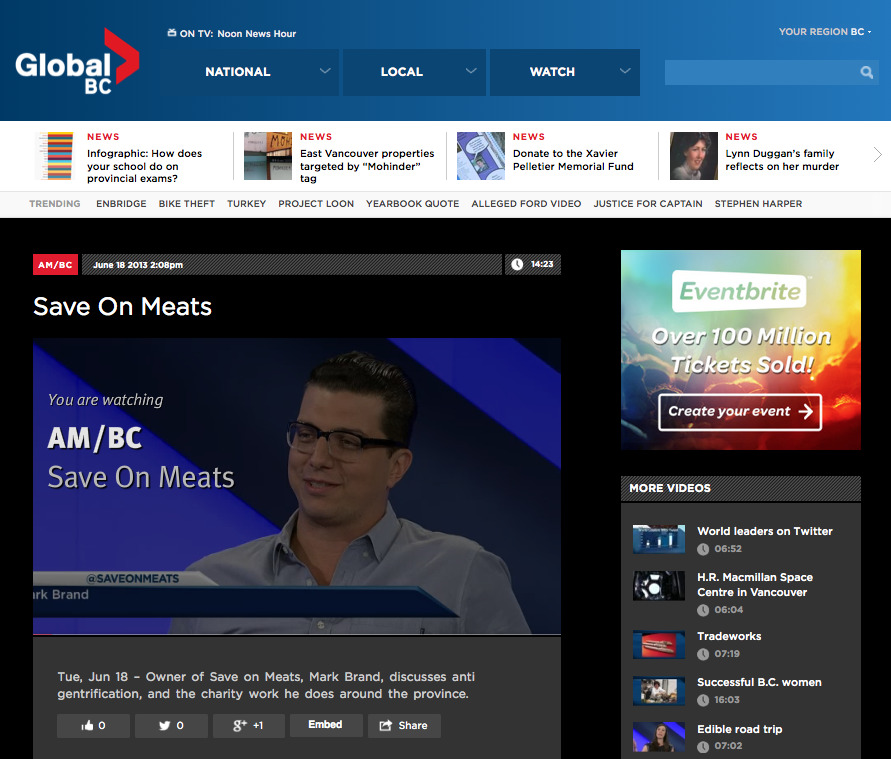Click the June 18 2013 2:08pm timestamp
The height and width of the screenshot is (759, 891).
point(138,265)
